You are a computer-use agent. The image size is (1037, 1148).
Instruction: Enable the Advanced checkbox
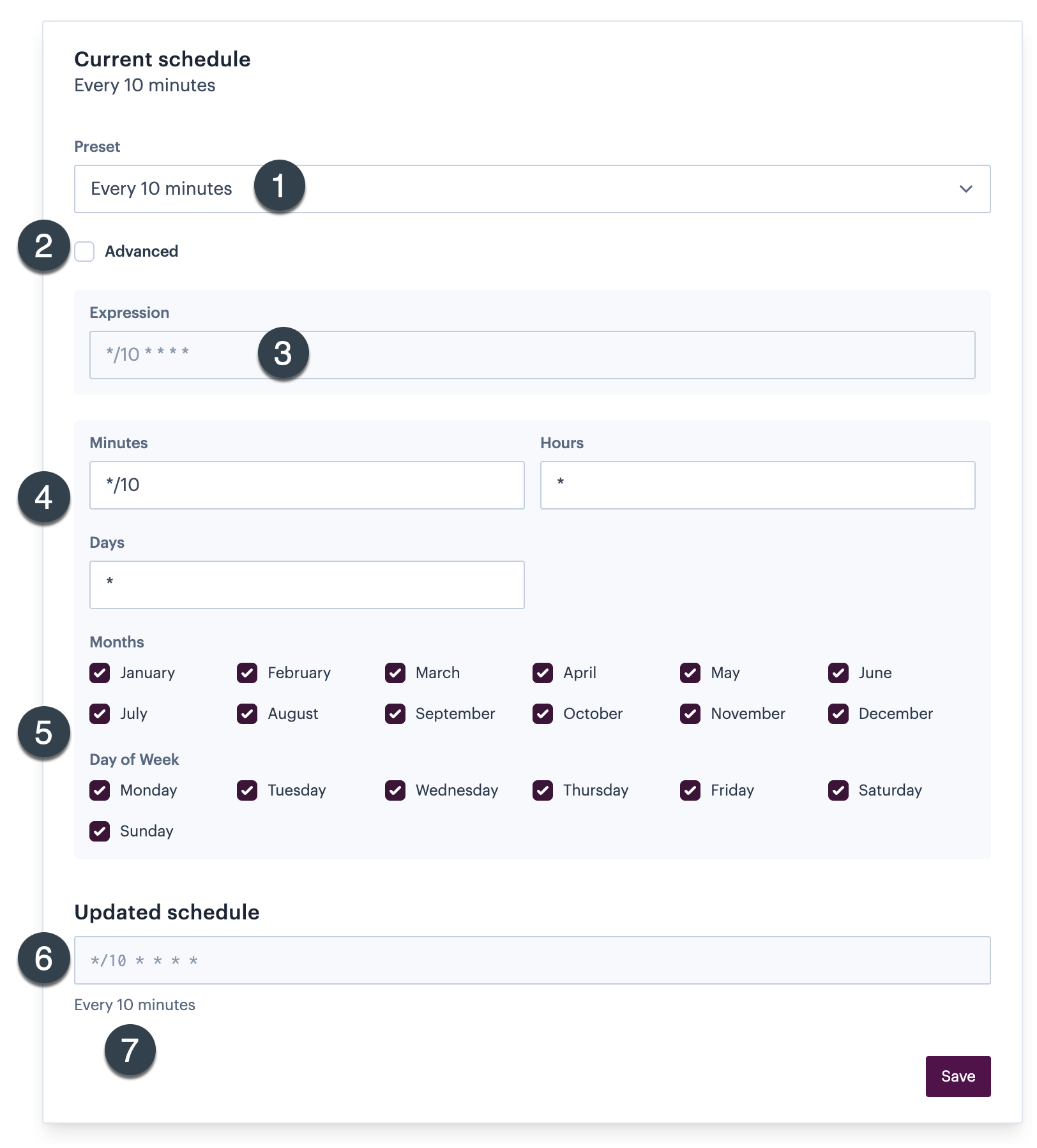[x=84, y=252]
